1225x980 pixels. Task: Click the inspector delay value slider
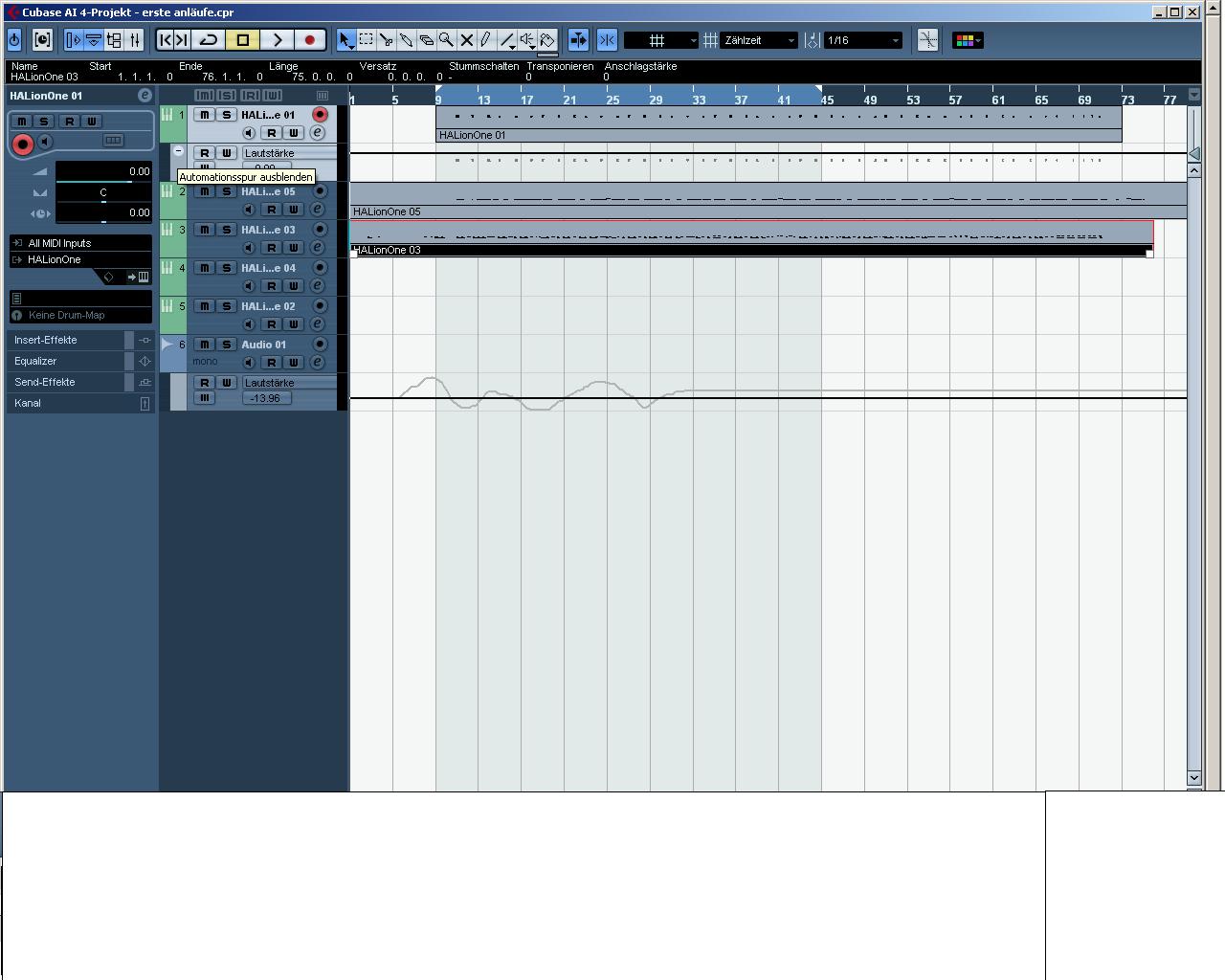pos(103,212)
